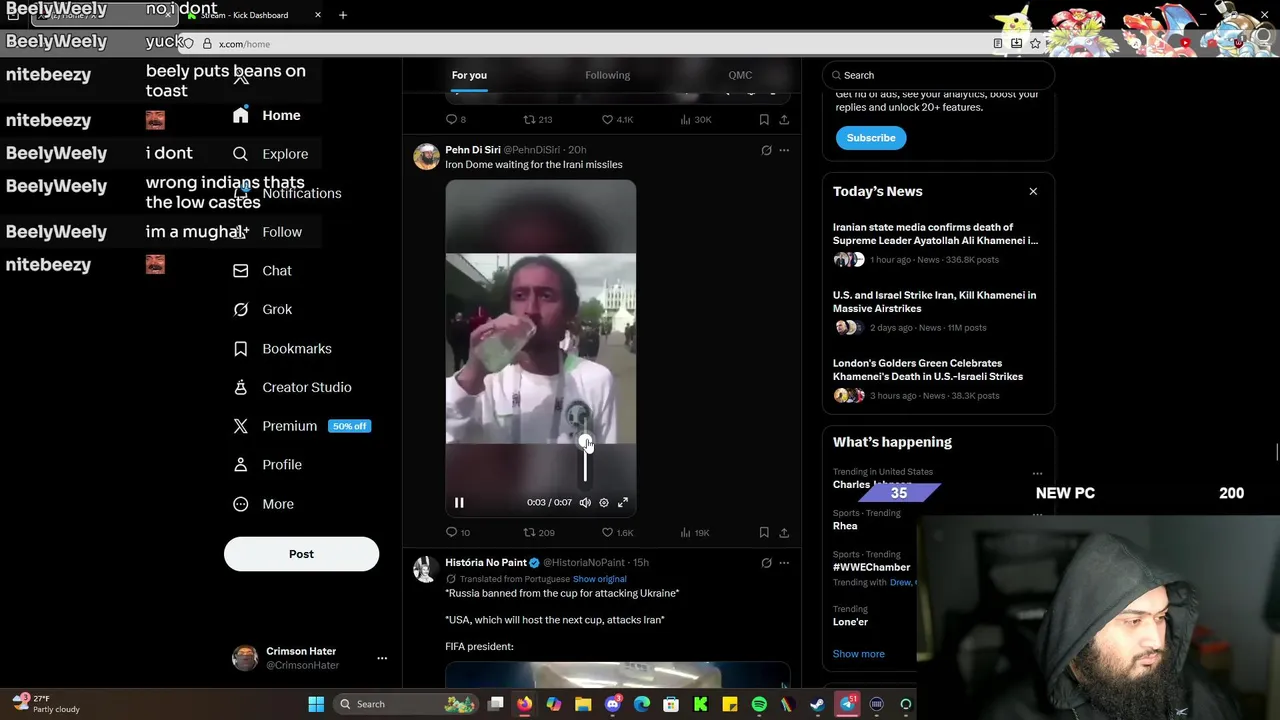This screenshot has width=1280, height=720.
Task: Open Profile from the sidebar
Action: pyautogui.click(x=267, y=465)
